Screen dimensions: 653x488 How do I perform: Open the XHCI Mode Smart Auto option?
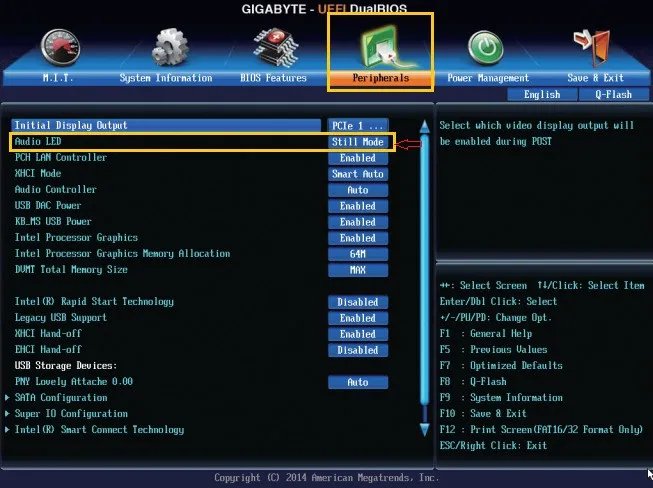[358, 174]
